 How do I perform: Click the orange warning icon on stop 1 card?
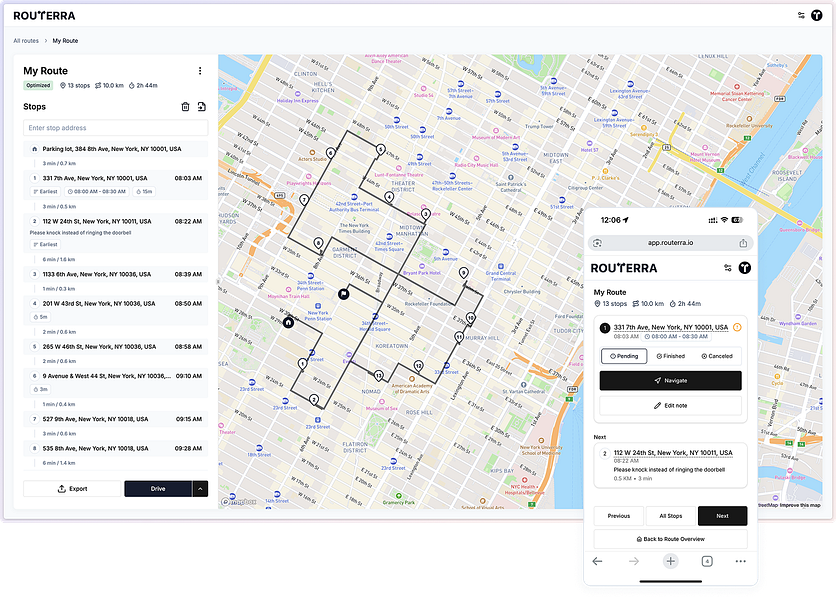(x=737, y=327)
